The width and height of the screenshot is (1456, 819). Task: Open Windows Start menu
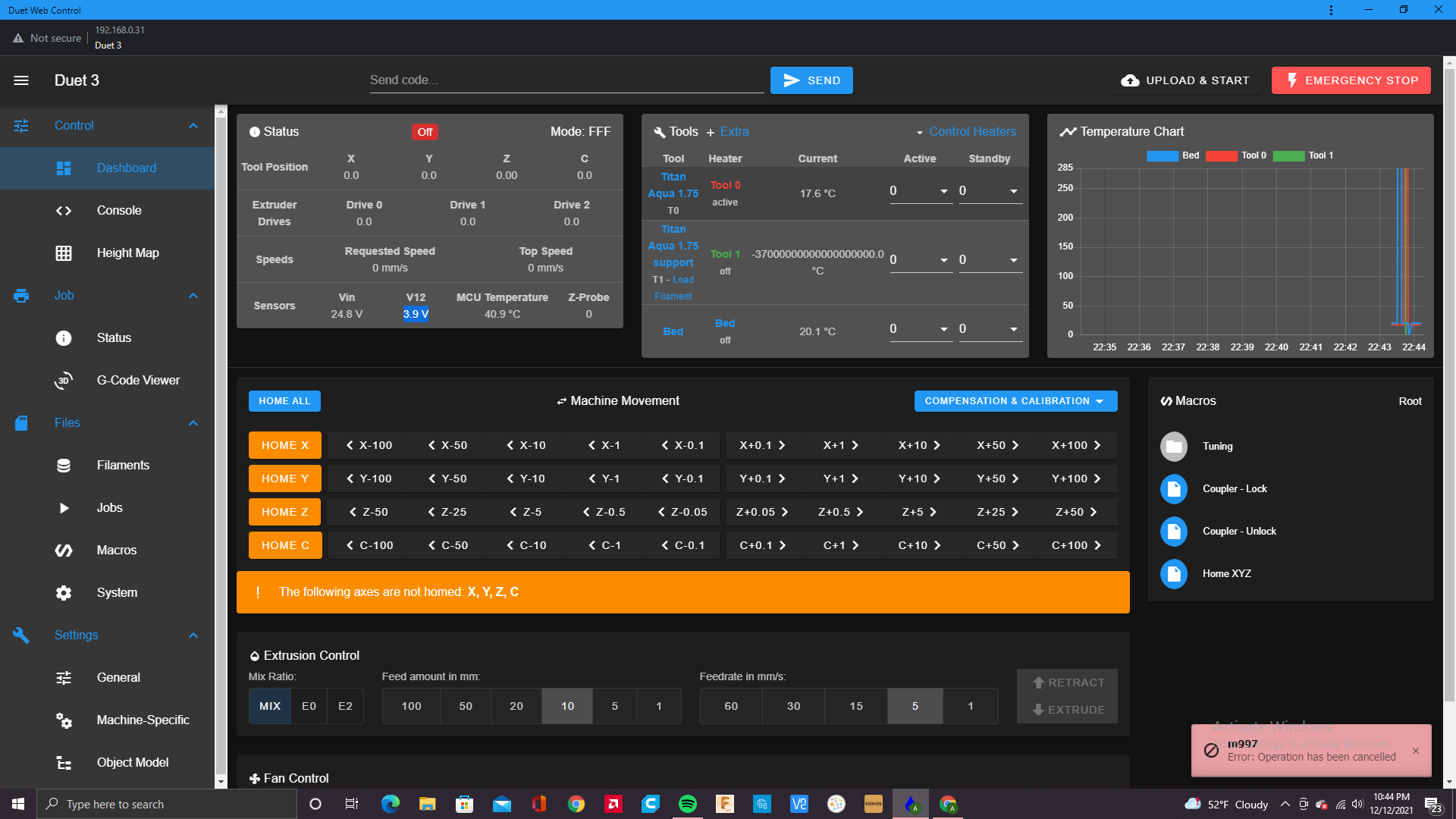tap(18, 804)
